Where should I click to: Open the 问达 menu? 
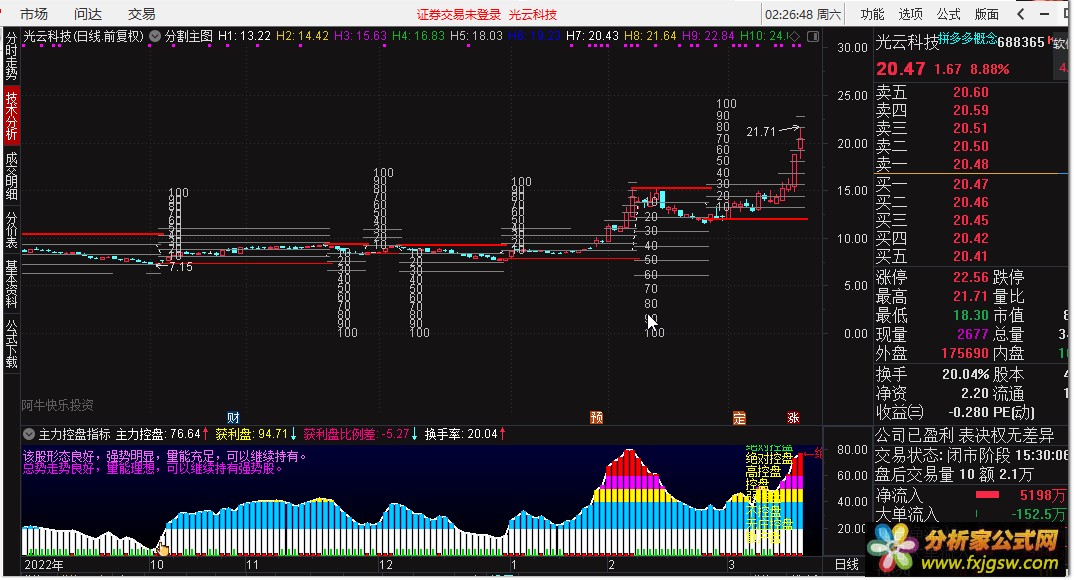(88, 14)
